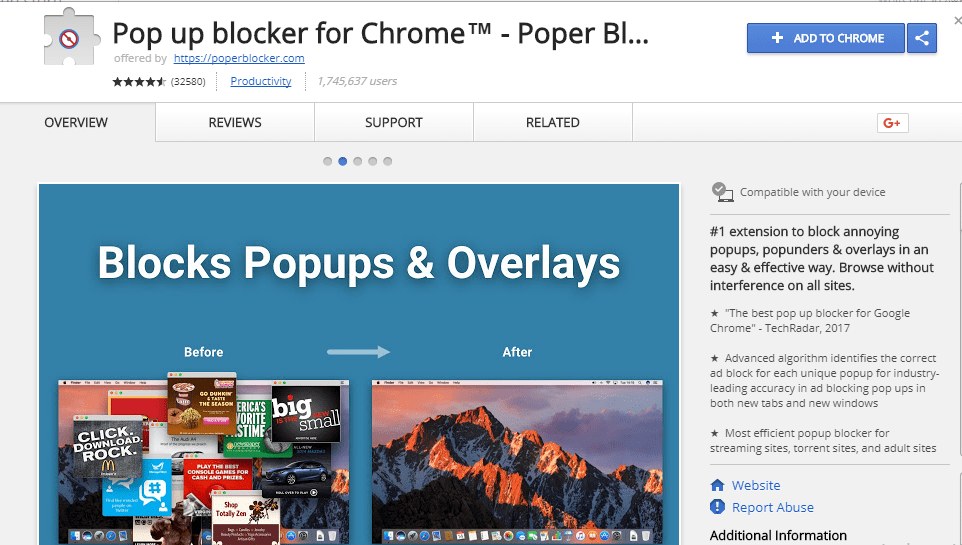Click the '#1 extension to block annoying' summary
The height and width of the screenshot is (545, 962).
click(822, 258)
